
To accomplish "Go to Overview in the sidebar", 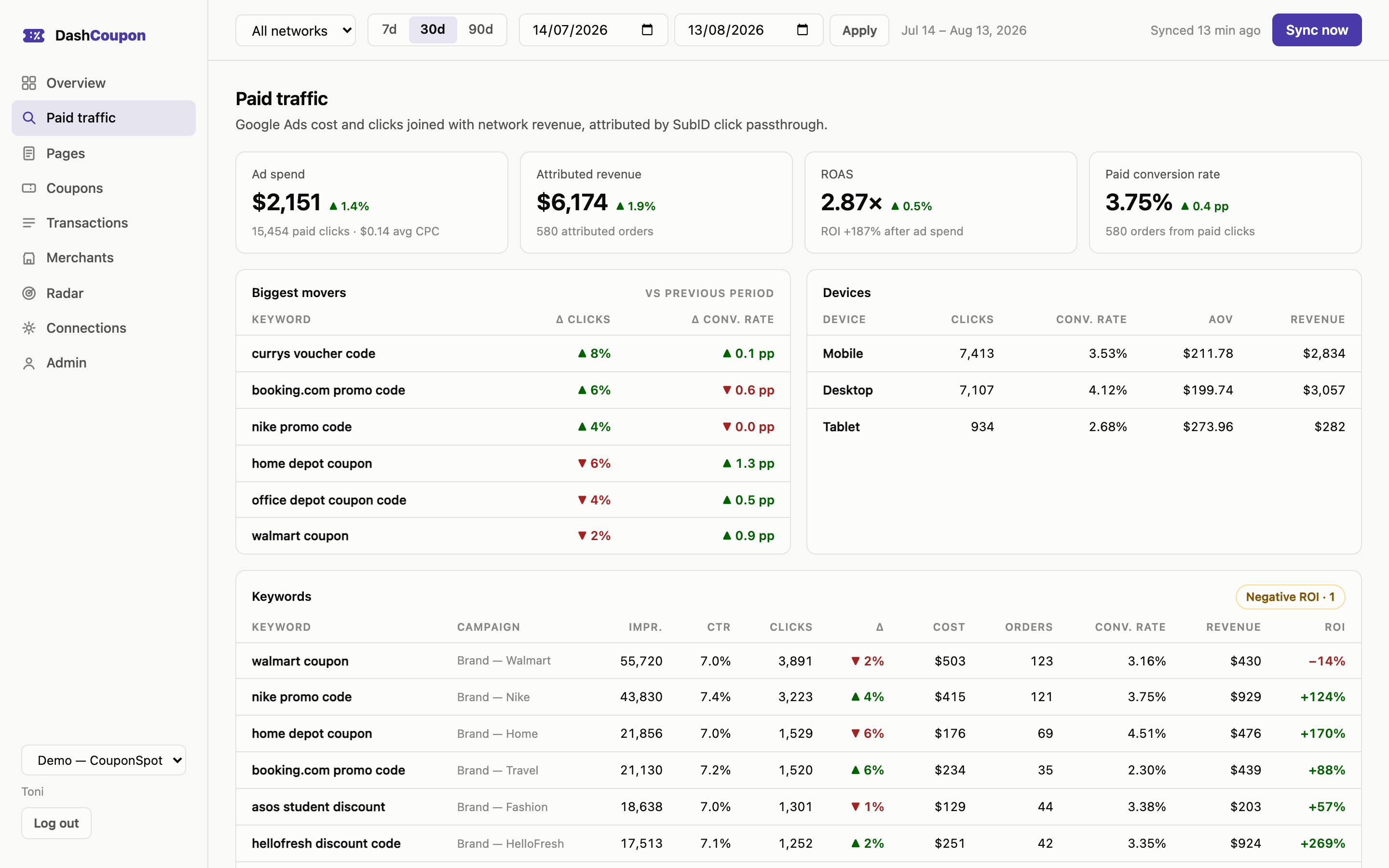I will click(x=104, y=83).
